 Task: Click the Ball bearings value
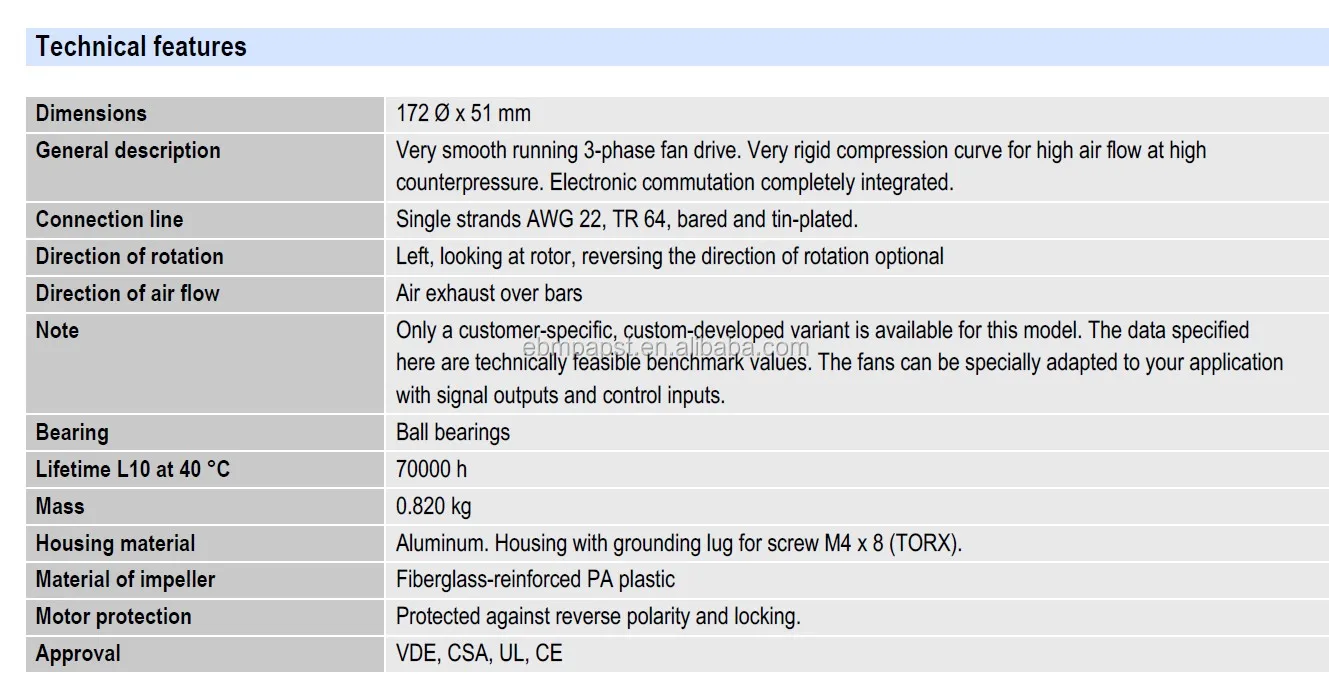pyautogui.click(x=452, y=432)
